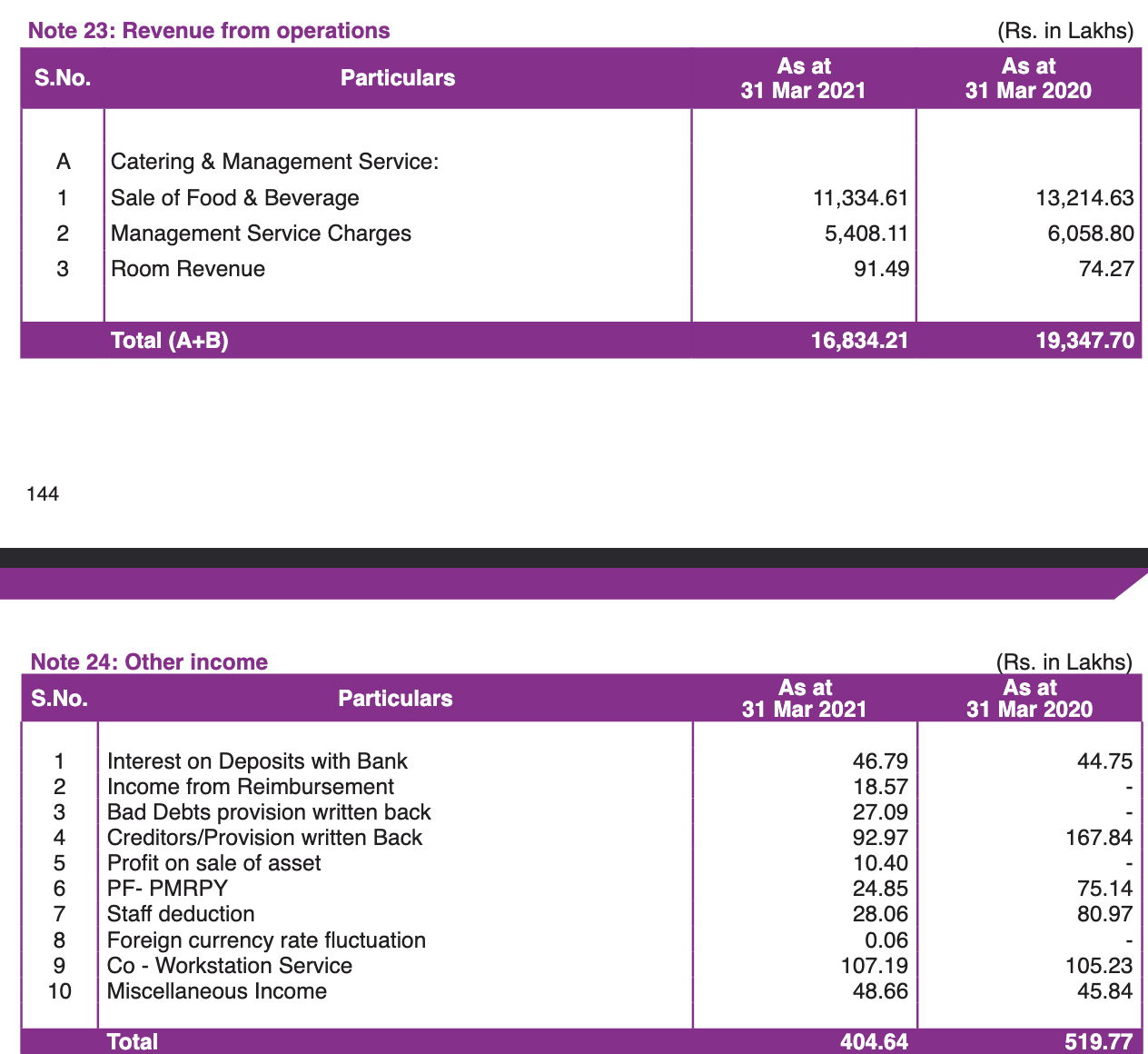
Task: Select the 'Foreign currency rate fluctuation' row
Action: (266, 940)
